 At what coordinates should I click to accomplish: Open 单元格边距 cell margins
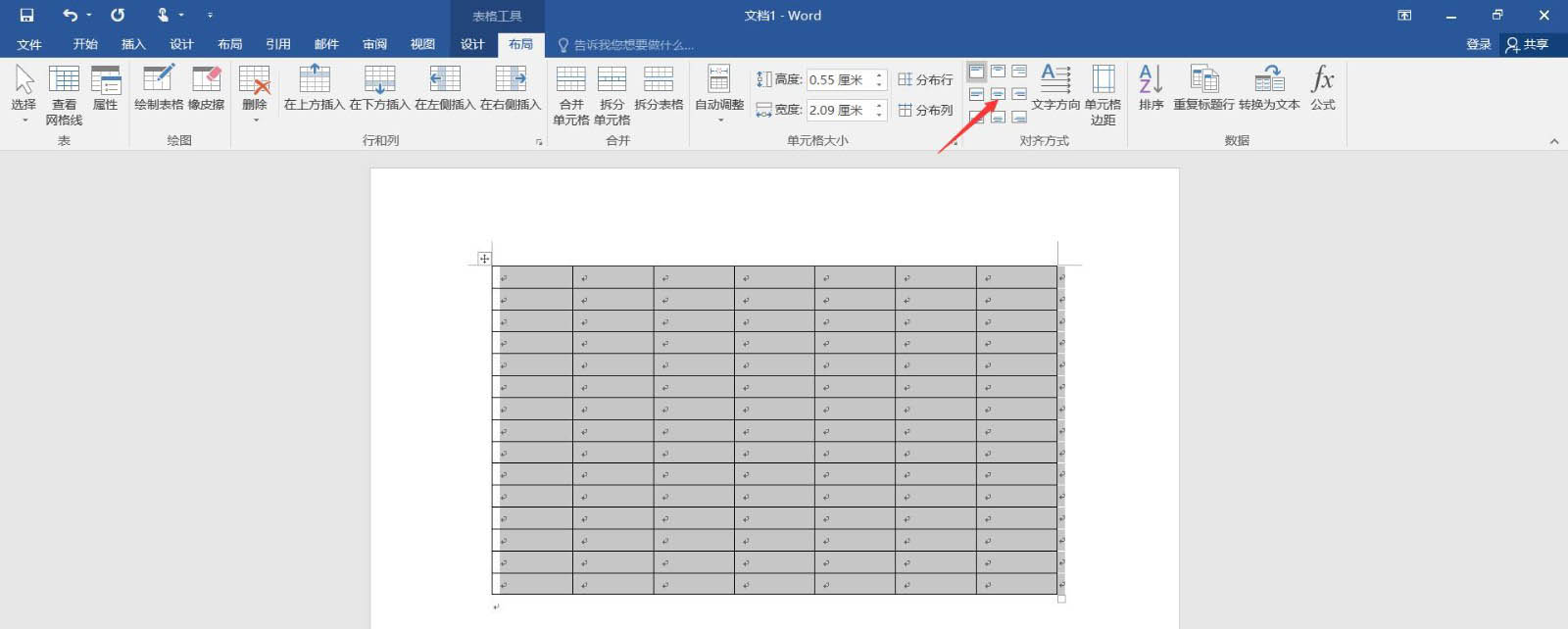click(x=1102, y=95)
